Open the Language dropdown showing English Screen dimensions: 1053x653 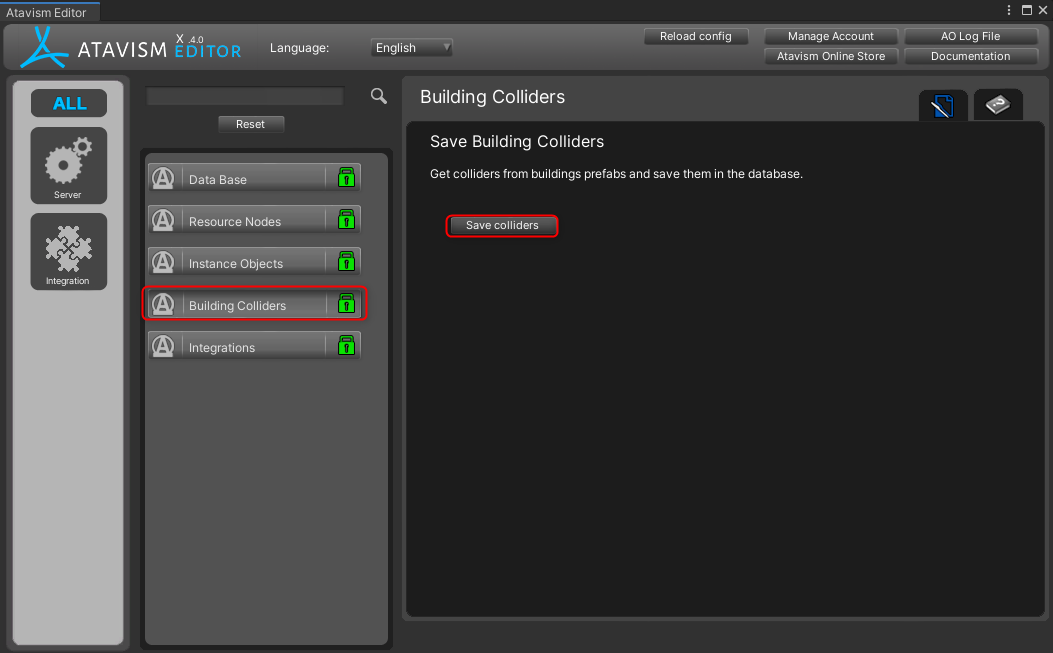tap(412, 48)
